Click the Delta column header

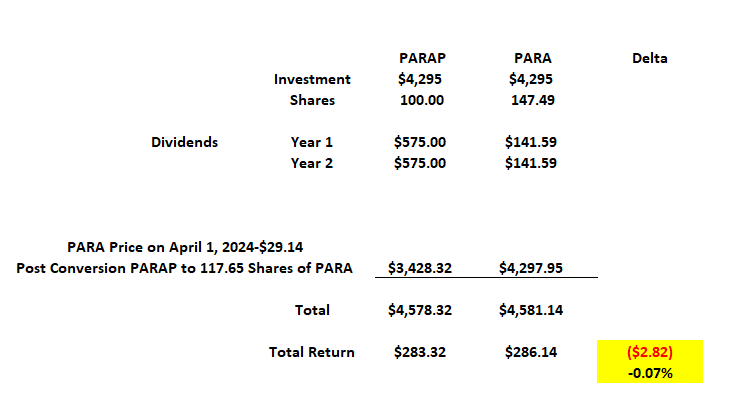(x=649, y=58)
